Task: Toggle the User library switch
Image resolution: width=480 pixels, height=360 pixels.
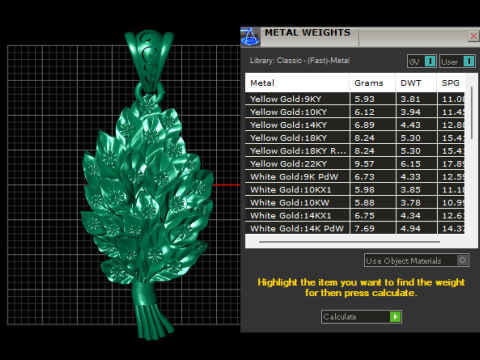Action: 457,61
